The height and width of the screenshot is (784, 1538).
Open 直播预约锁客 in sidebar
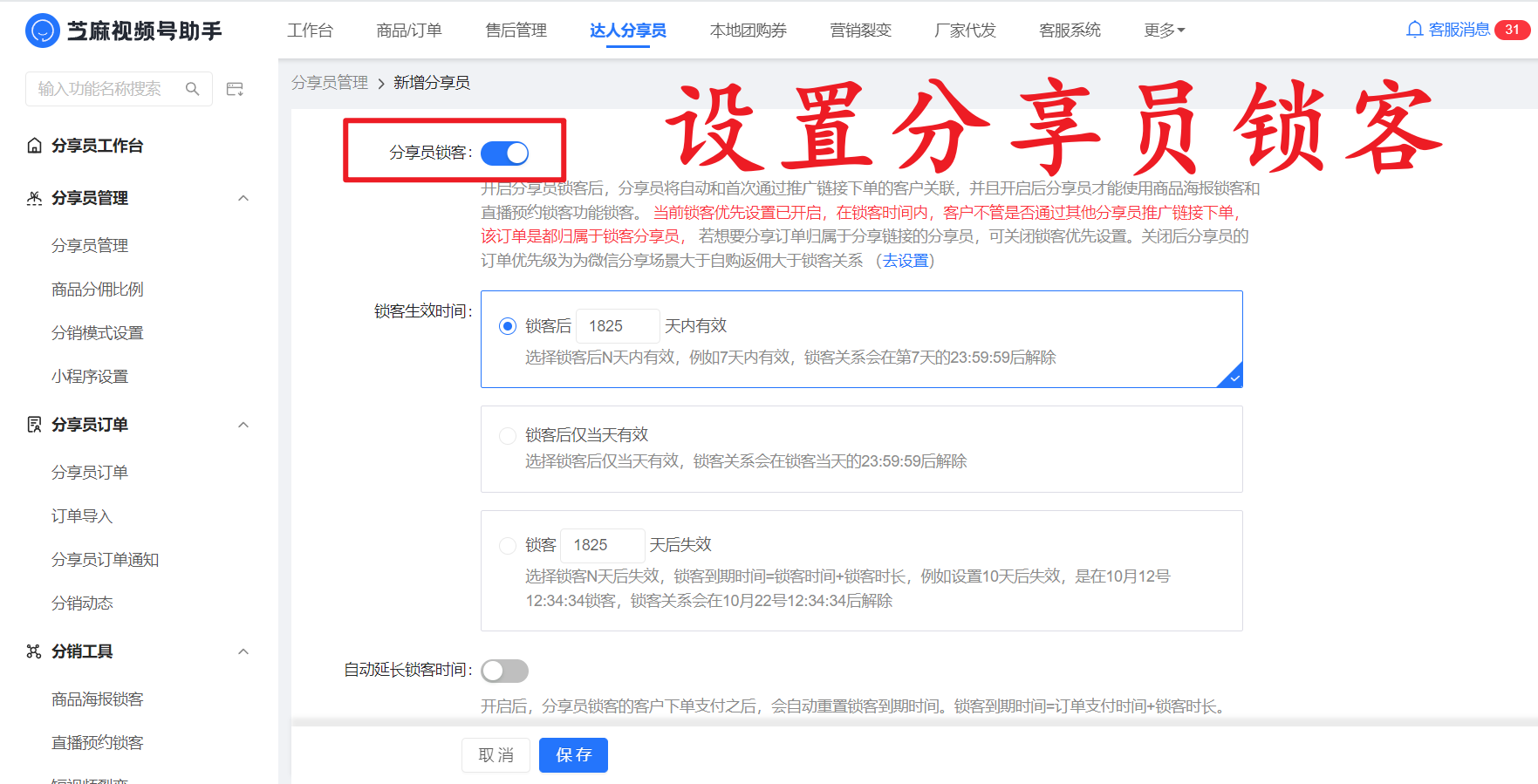click(x=97, y=743)
